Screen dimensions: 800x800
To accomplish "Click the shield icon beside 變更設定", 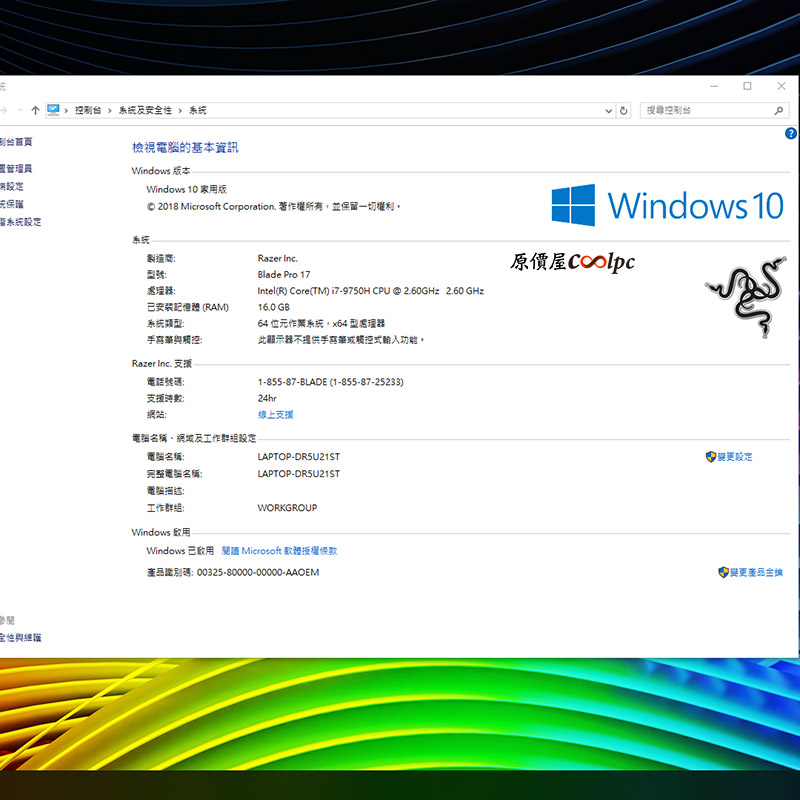I will (711, 457).
